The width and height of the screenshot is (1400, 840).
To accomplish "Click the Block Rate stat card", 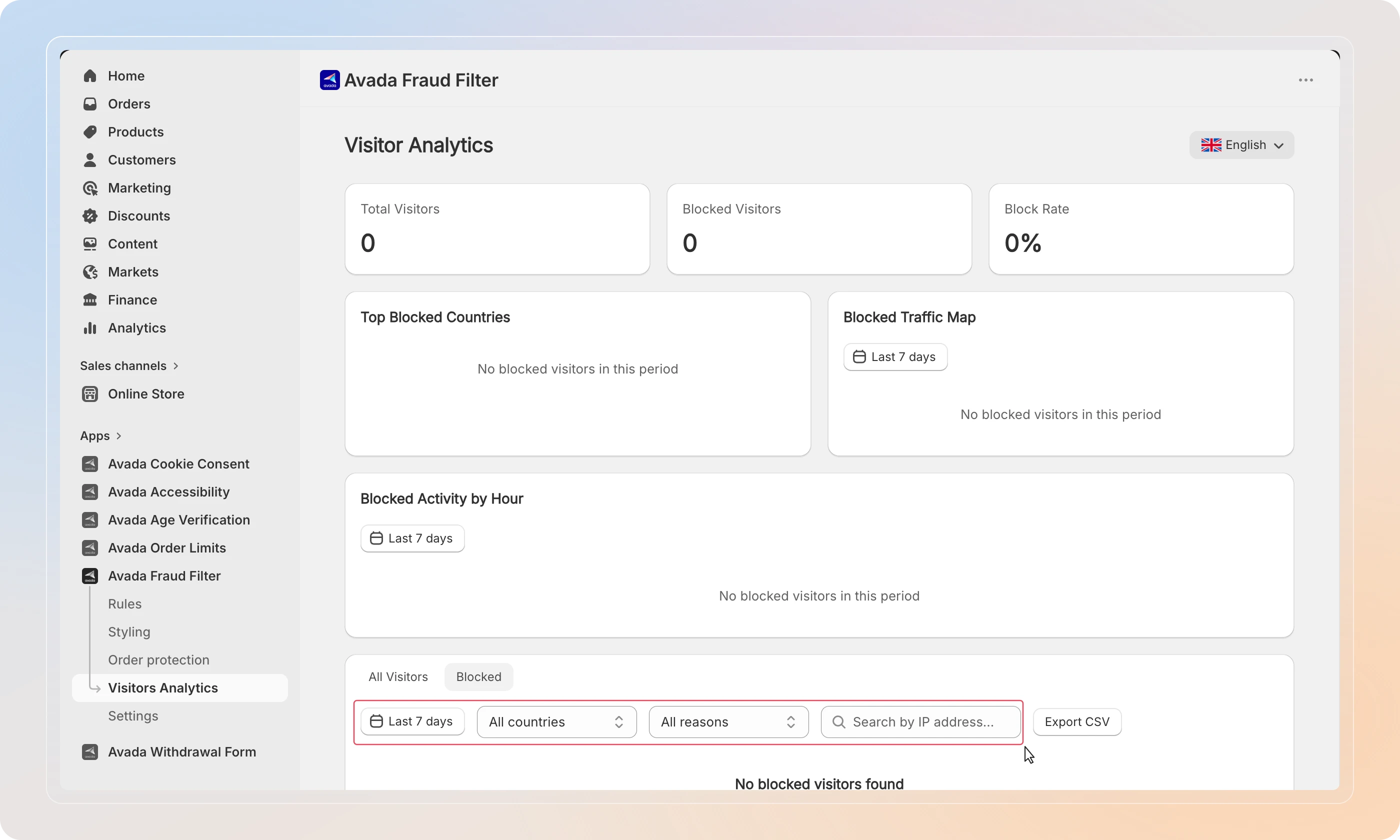I will click(x=1141, y=228).
